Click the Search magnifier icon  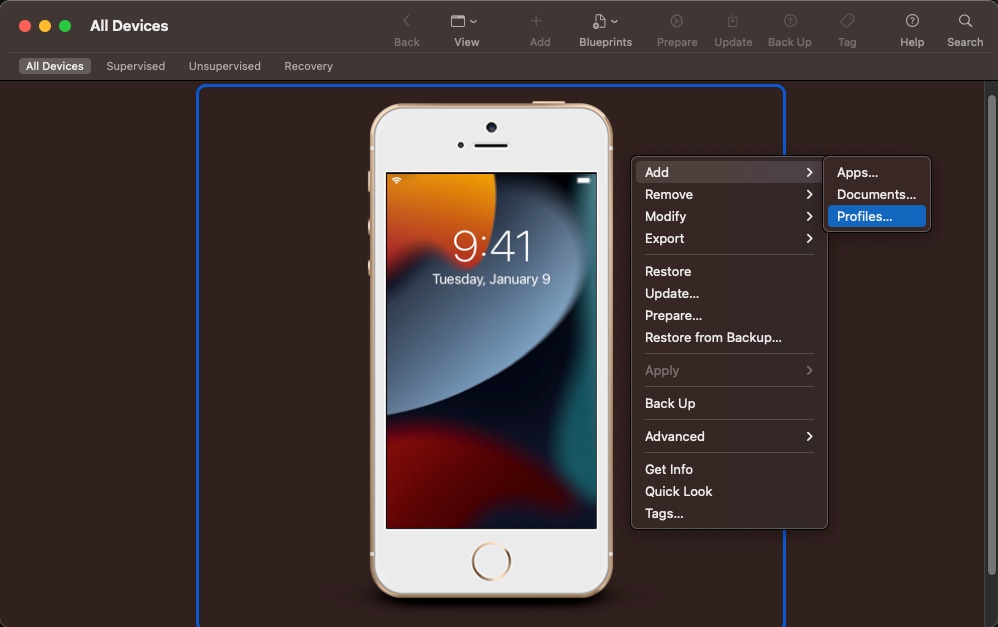965,21
